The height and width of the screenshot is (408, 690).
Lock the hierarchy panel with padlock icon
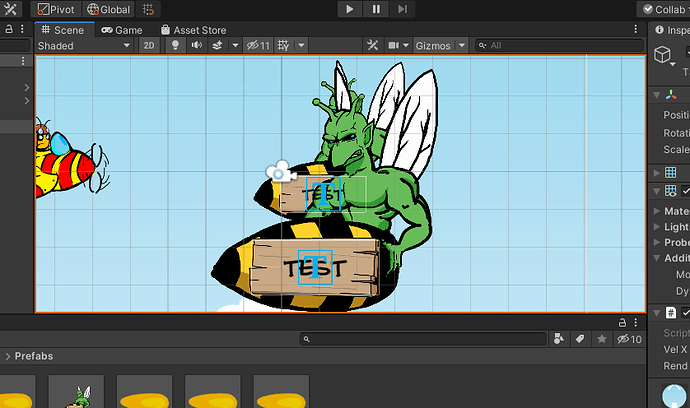9,29
